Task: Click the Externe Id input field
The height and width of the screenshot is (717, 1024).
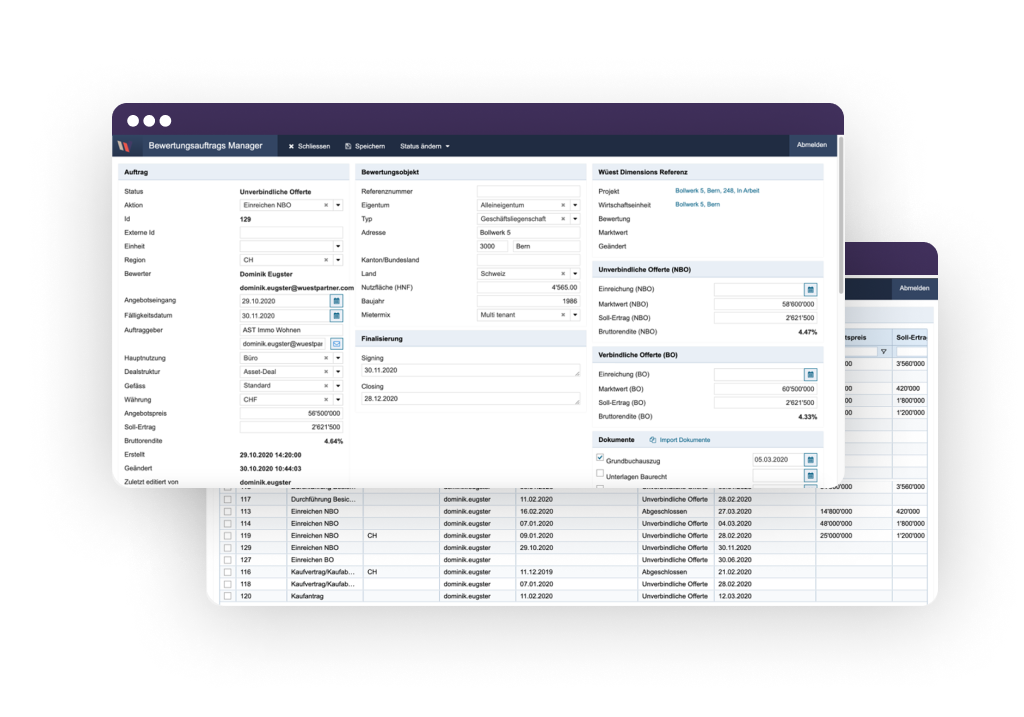Action: pyautogui.click(x=291, y=232)
